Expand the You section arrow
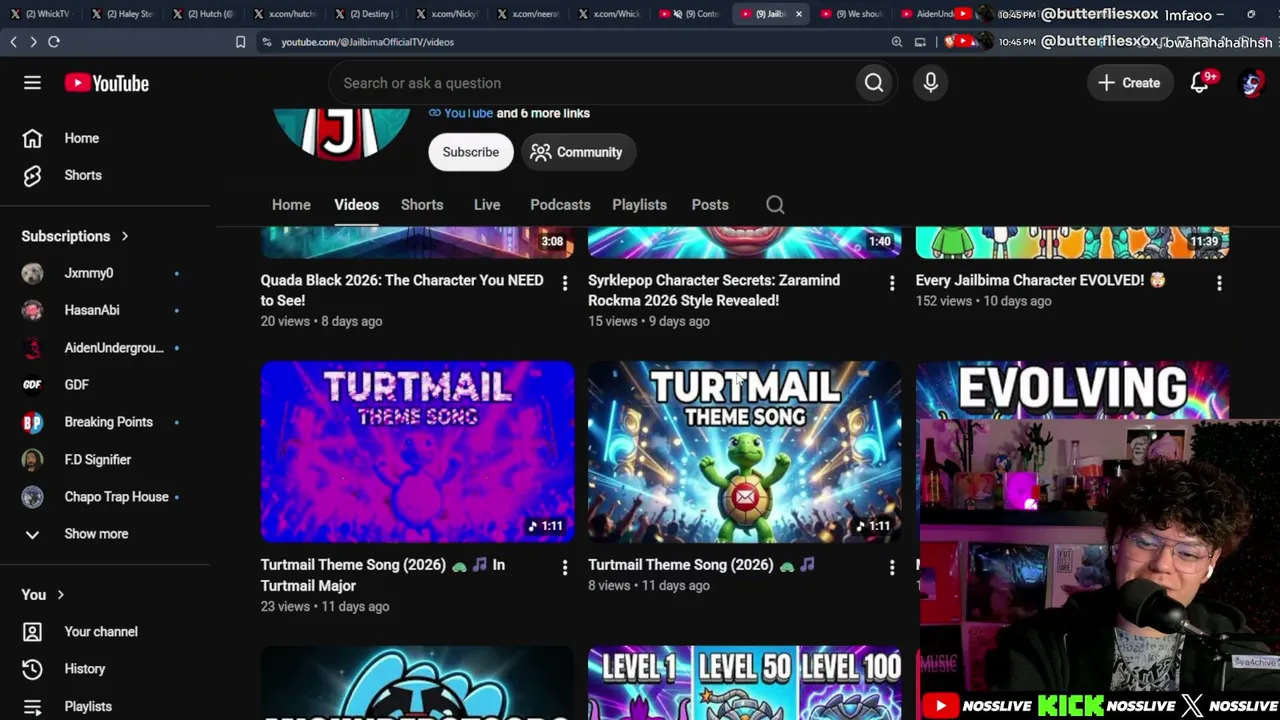1280x720 pixels. [60, 595]
